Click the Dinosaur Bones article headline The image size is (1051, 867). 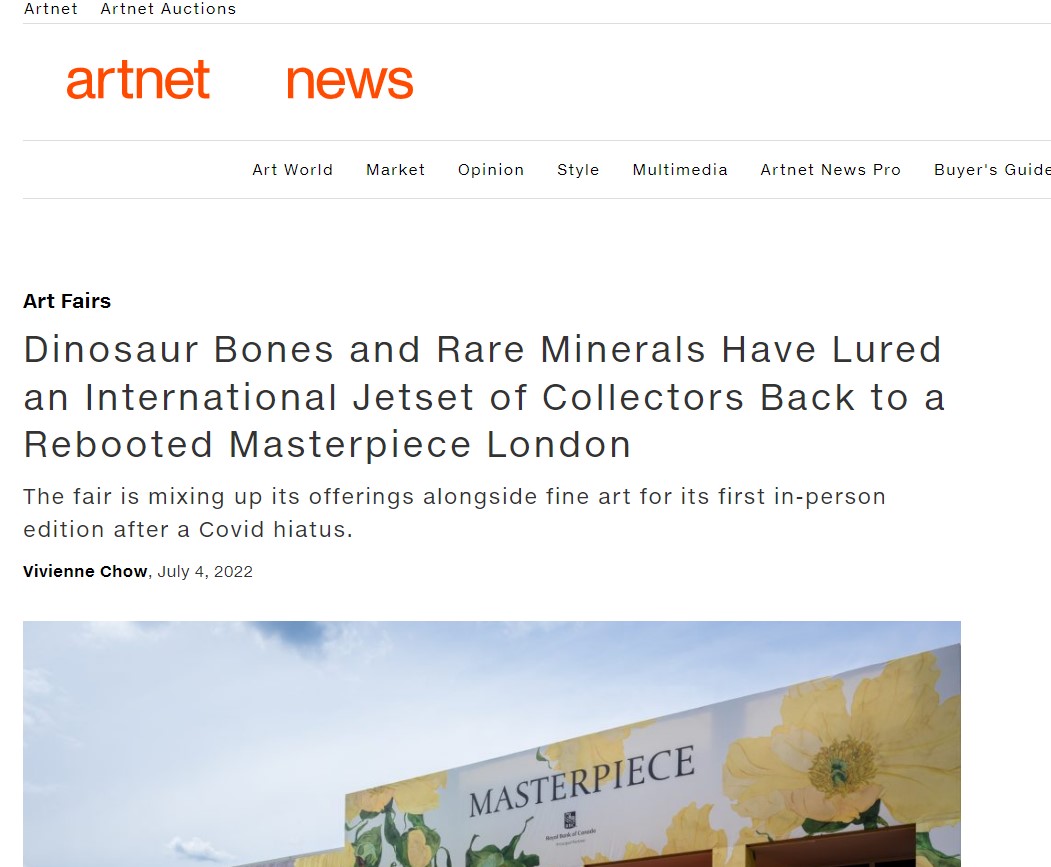pos(484,397)
